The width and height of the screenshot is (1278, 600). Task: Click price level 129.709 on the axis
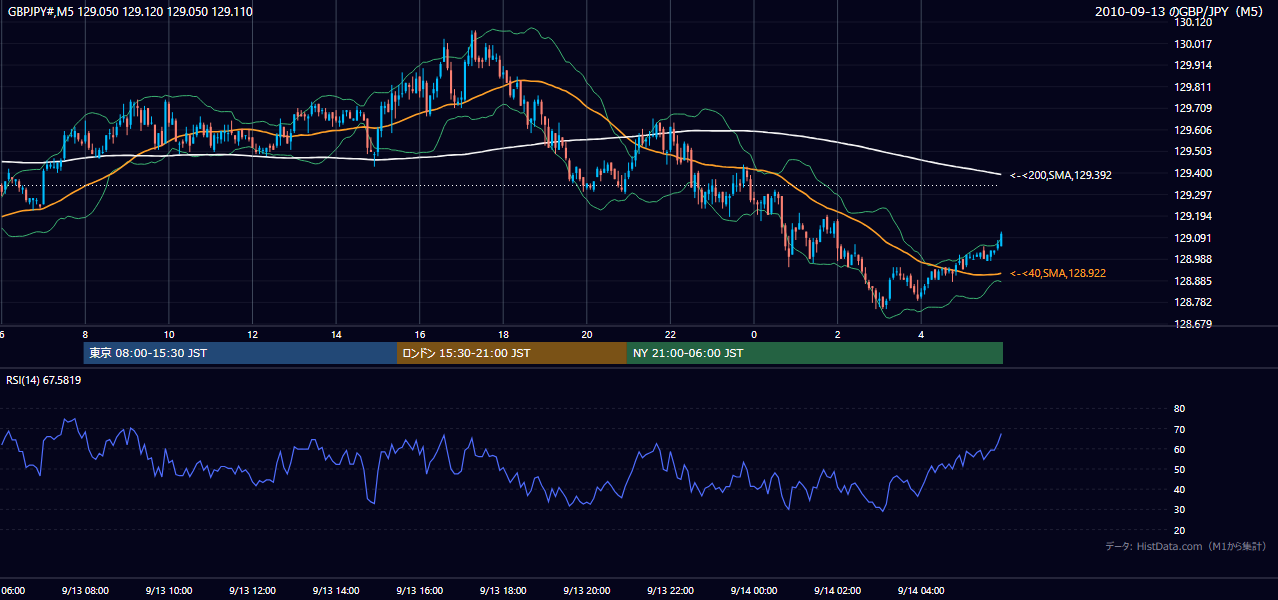(1192, 108)
